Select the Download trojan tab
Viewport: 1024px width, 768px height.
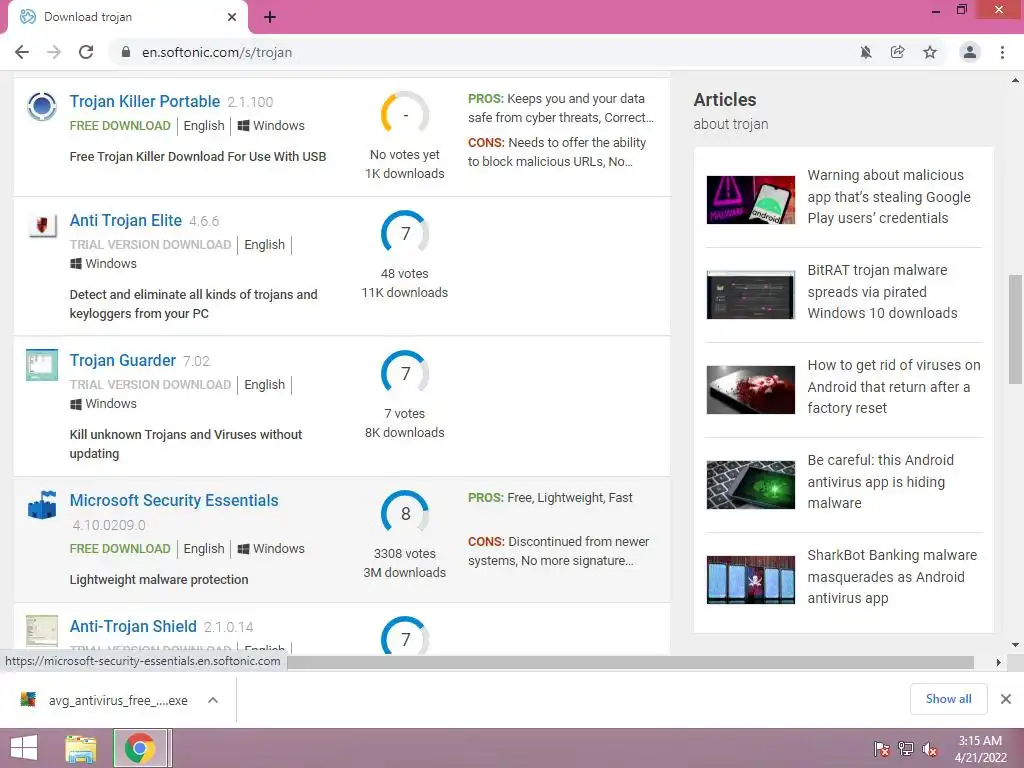127,17
